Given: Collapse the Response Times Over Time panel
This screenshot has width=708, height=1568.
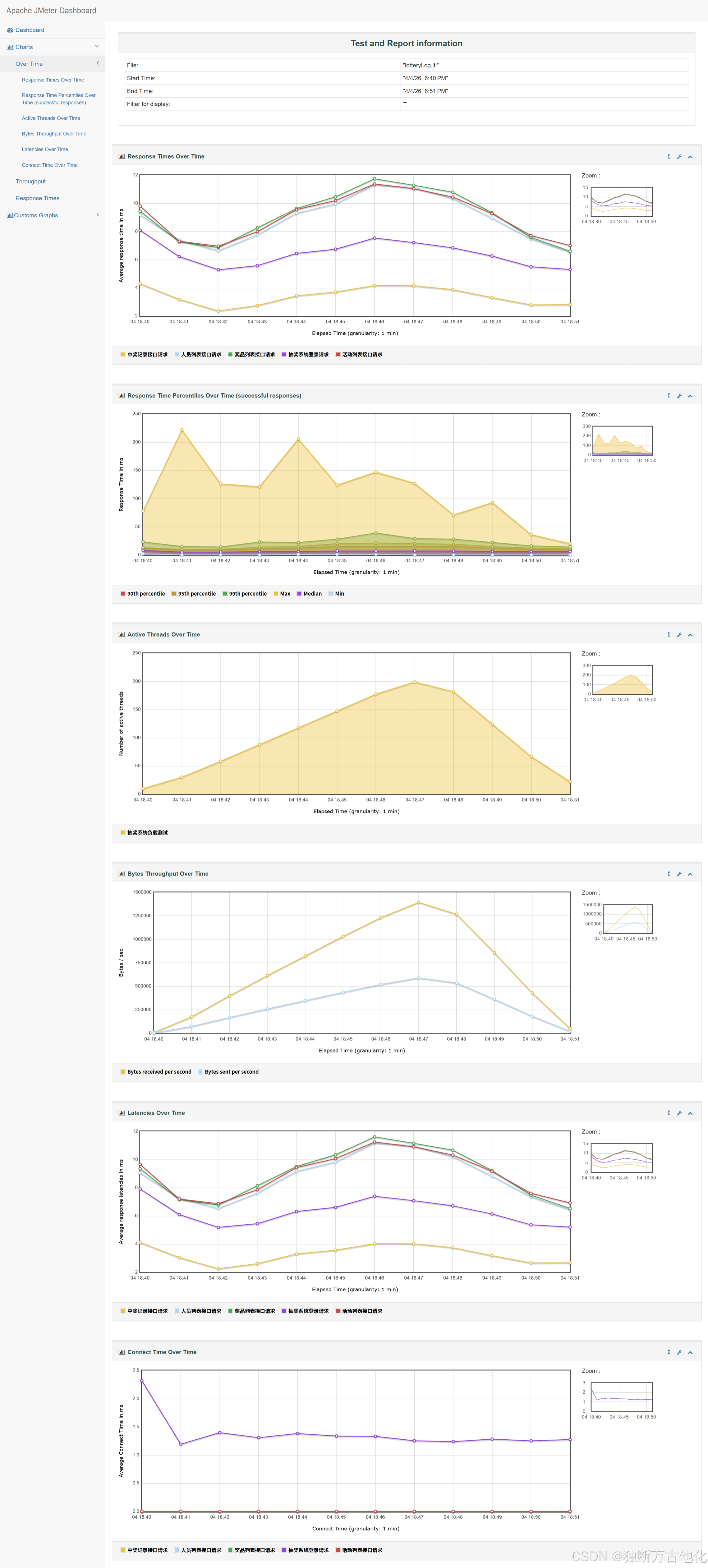Looking at the screenshot, I should tap(690, 156).
